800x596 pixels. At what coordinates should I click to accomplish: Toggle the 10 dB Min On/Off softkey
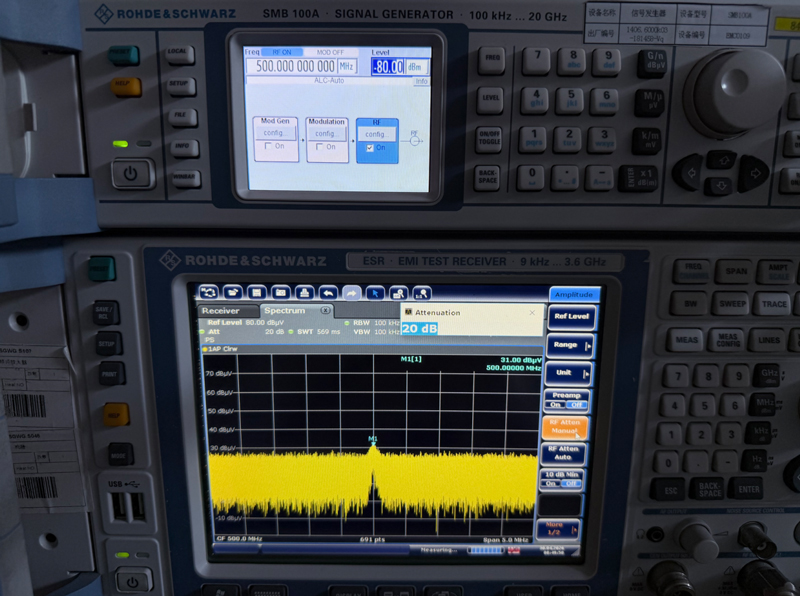pyautogui.click(x=561, y=479)
